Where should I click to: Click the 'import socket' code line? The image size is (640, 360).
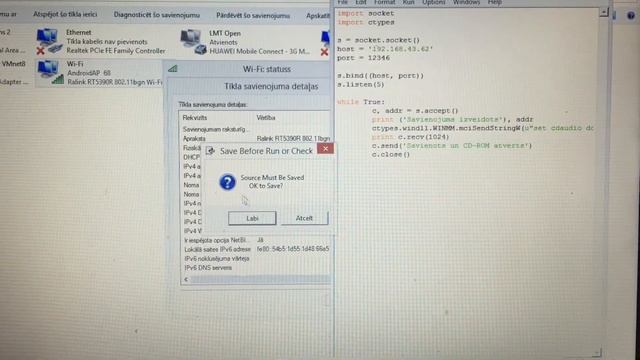(x=365, y=13)
